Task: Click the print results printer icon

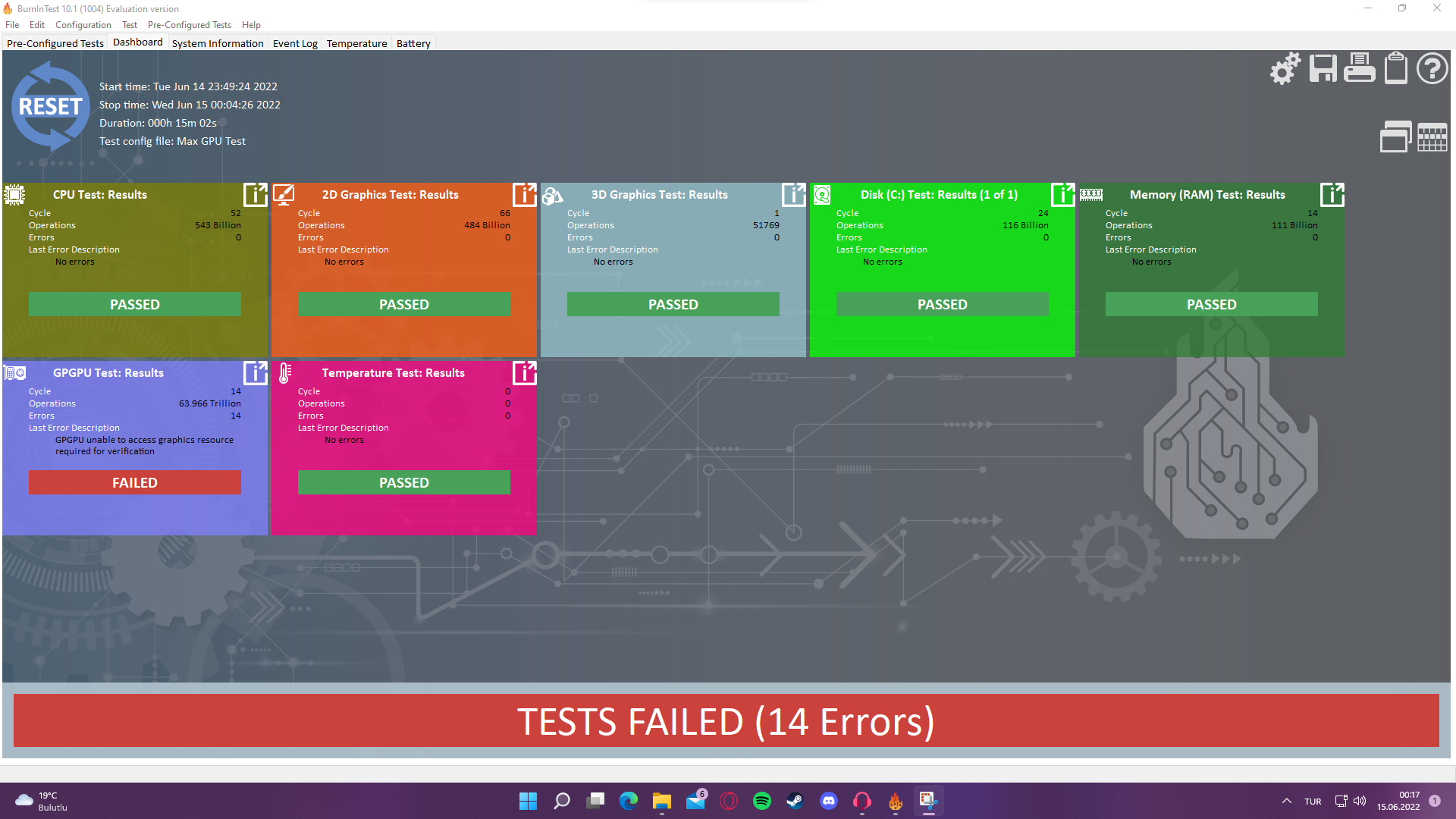Action: tap(1359, 69)
